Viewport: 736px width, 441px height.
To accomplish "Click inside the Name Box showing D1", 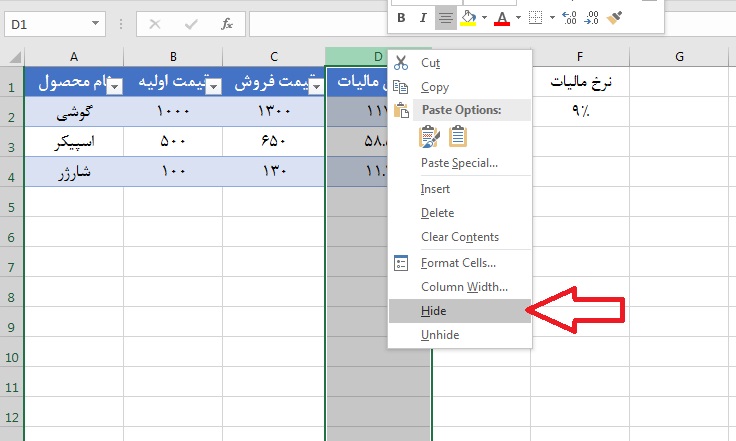I will click(x=46, y=24).
